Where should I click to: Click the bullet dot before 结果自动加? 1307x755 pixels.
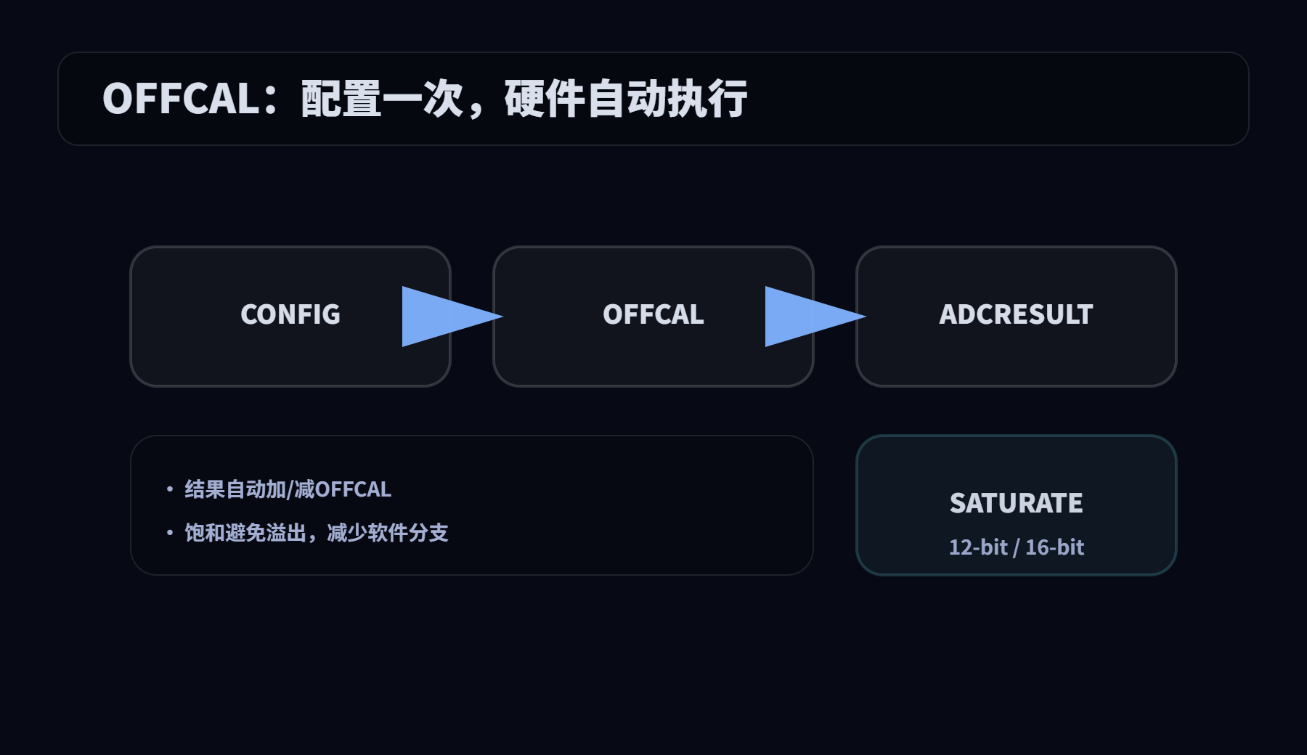coord(170,489)
